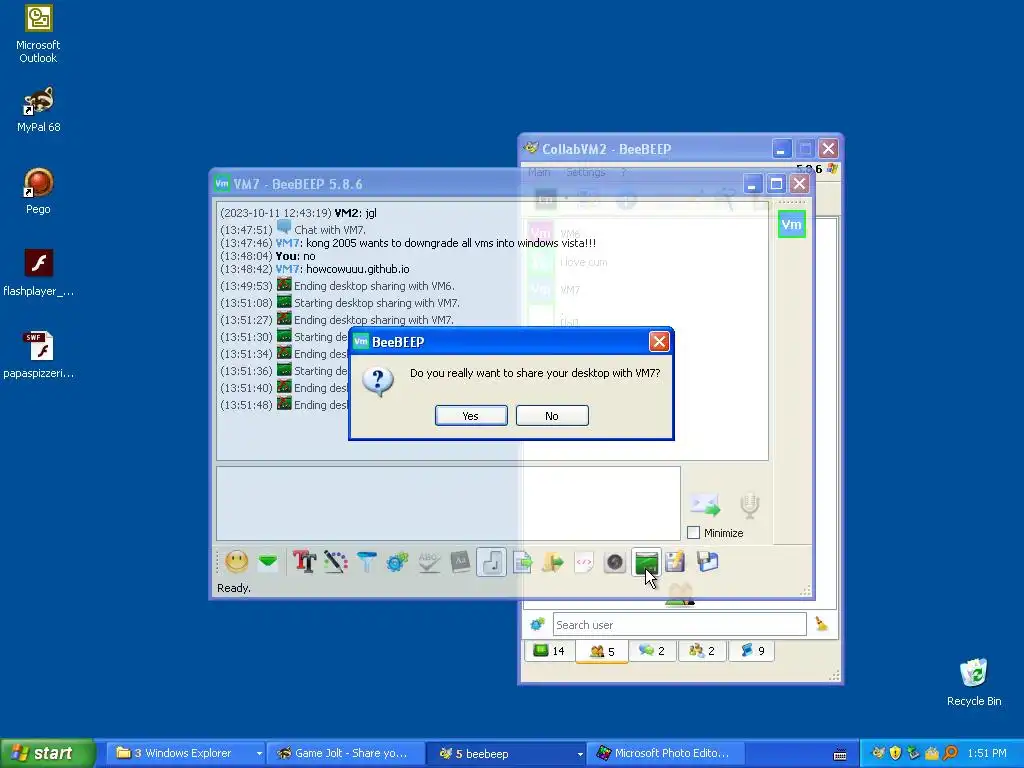
Task: Open Game Jolt taskbar button
Action: pos(344,754)
